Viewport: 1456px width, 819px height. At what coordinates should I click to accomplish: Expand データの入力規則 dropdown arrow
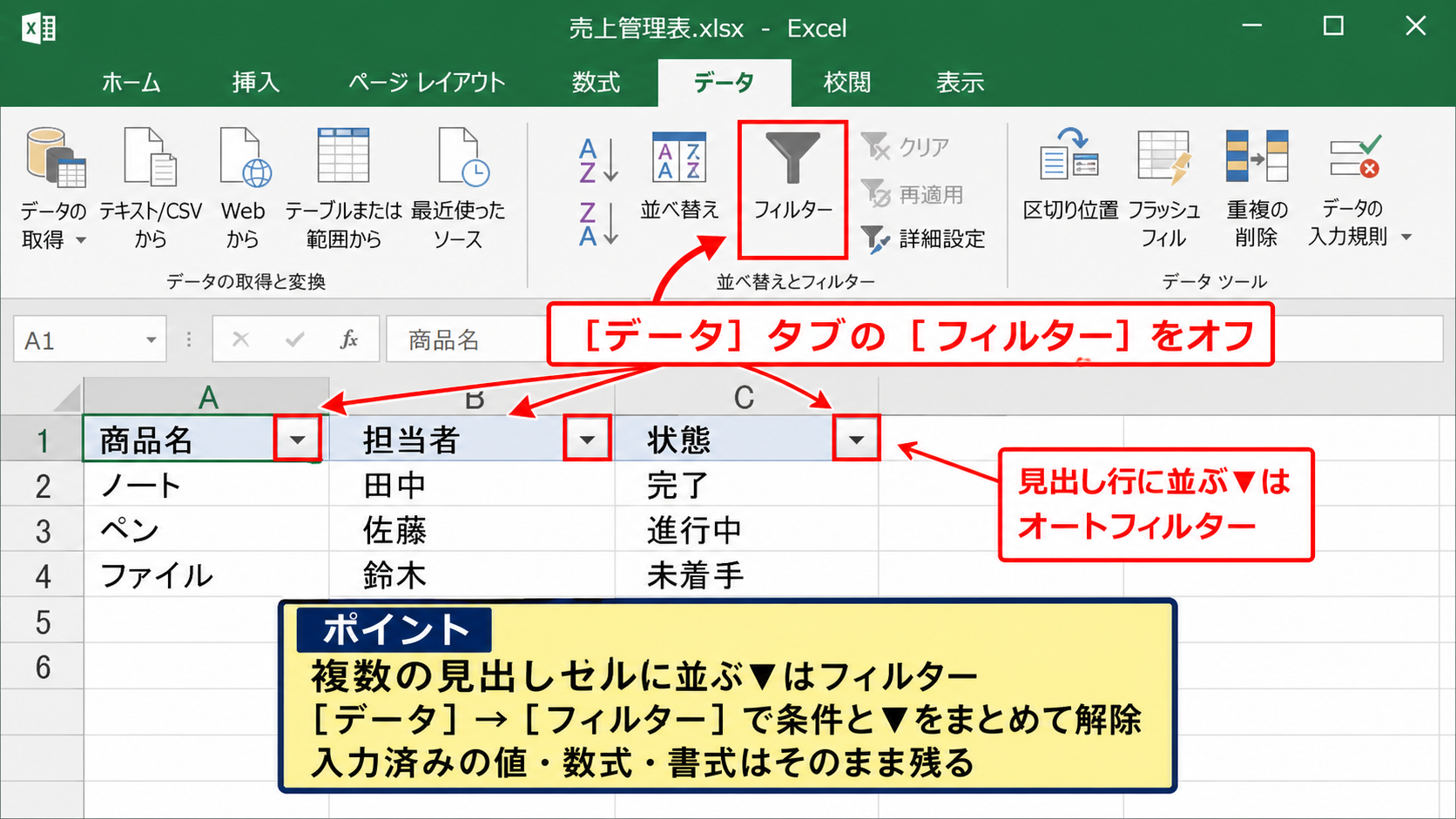coord(1405,237)
